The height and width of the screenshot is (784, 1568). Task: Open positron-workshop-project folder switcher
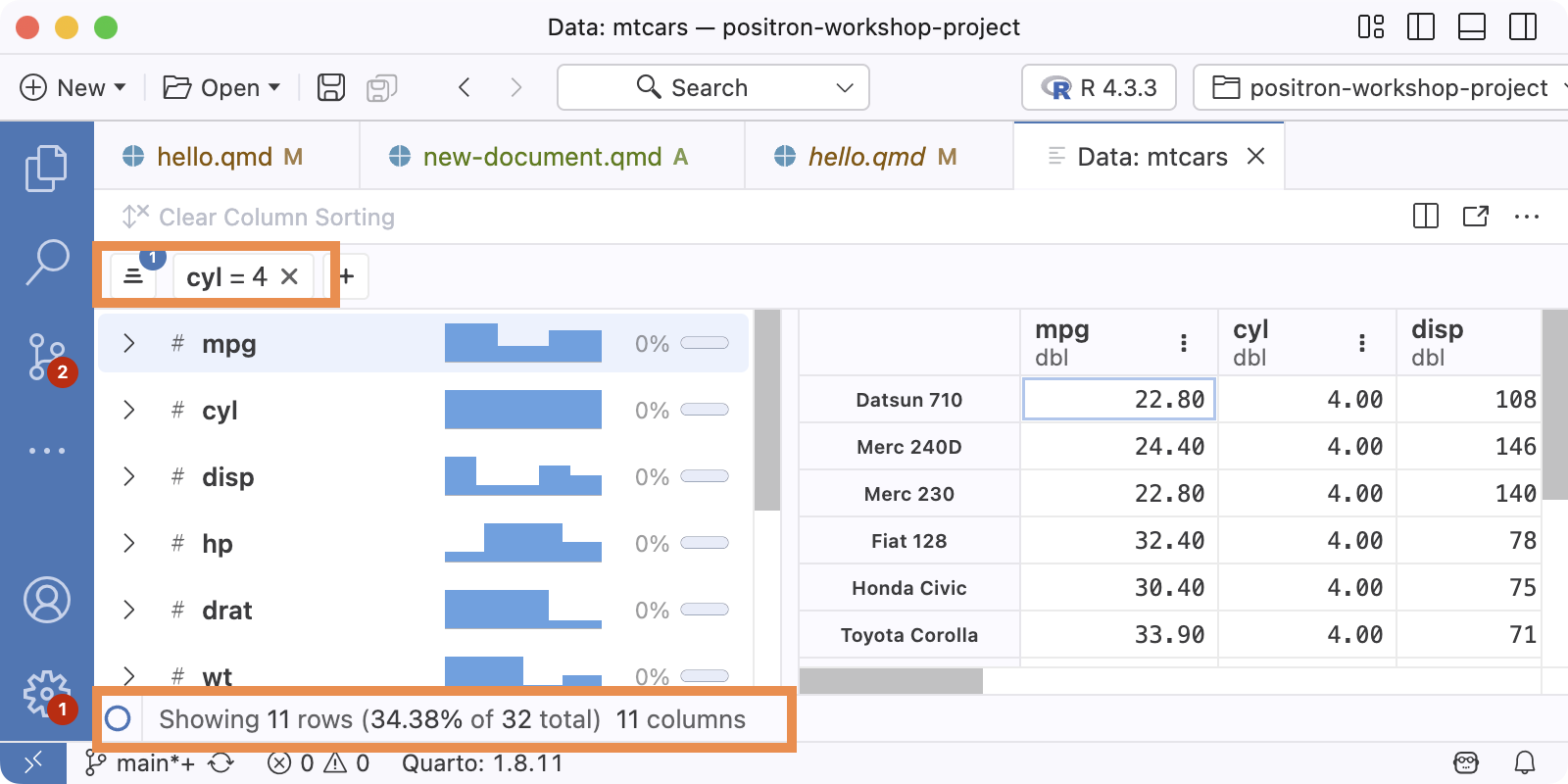[x=1382, y=88]
